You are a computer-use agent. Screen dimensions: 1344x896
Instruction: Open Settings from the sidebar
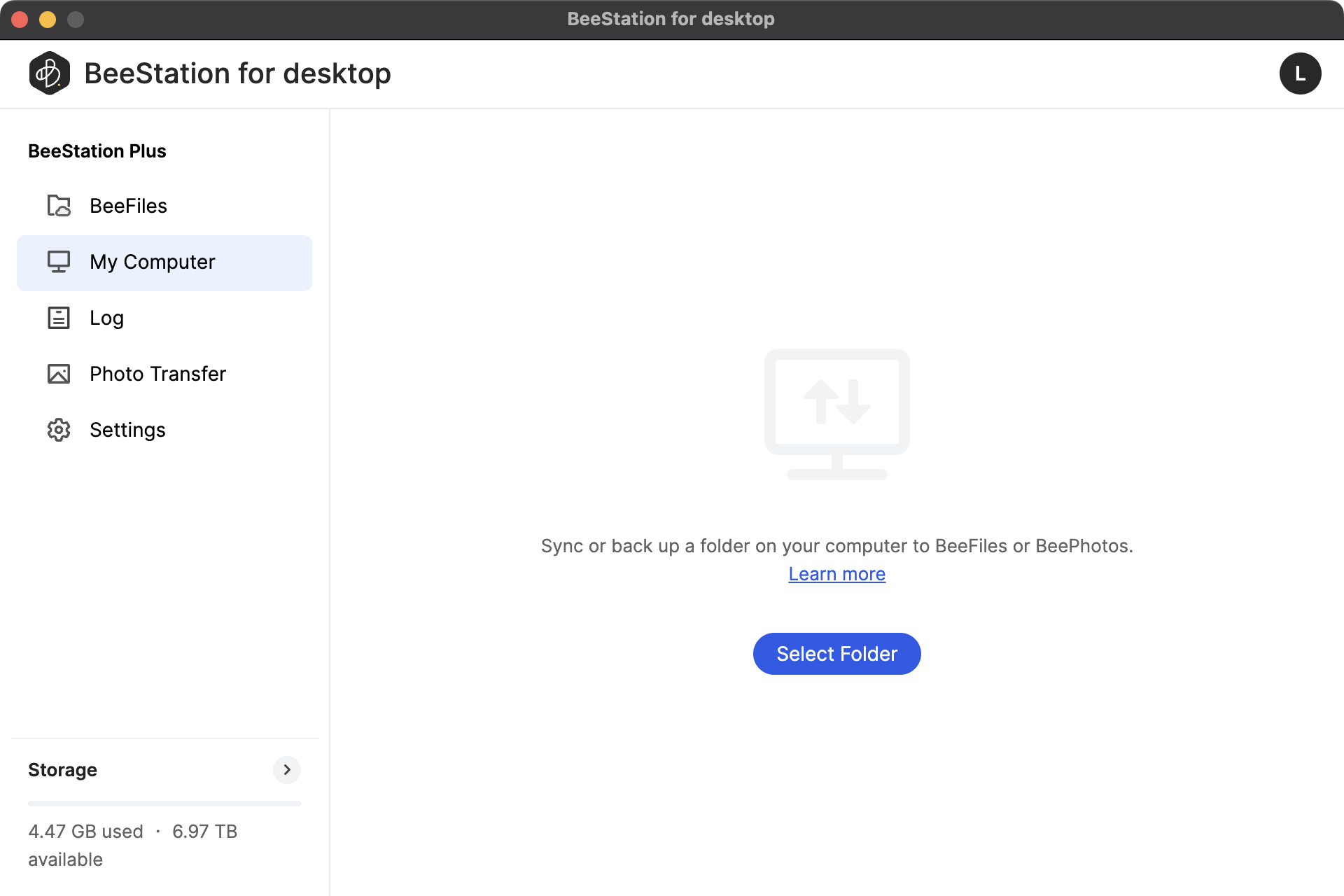(164, 430)
